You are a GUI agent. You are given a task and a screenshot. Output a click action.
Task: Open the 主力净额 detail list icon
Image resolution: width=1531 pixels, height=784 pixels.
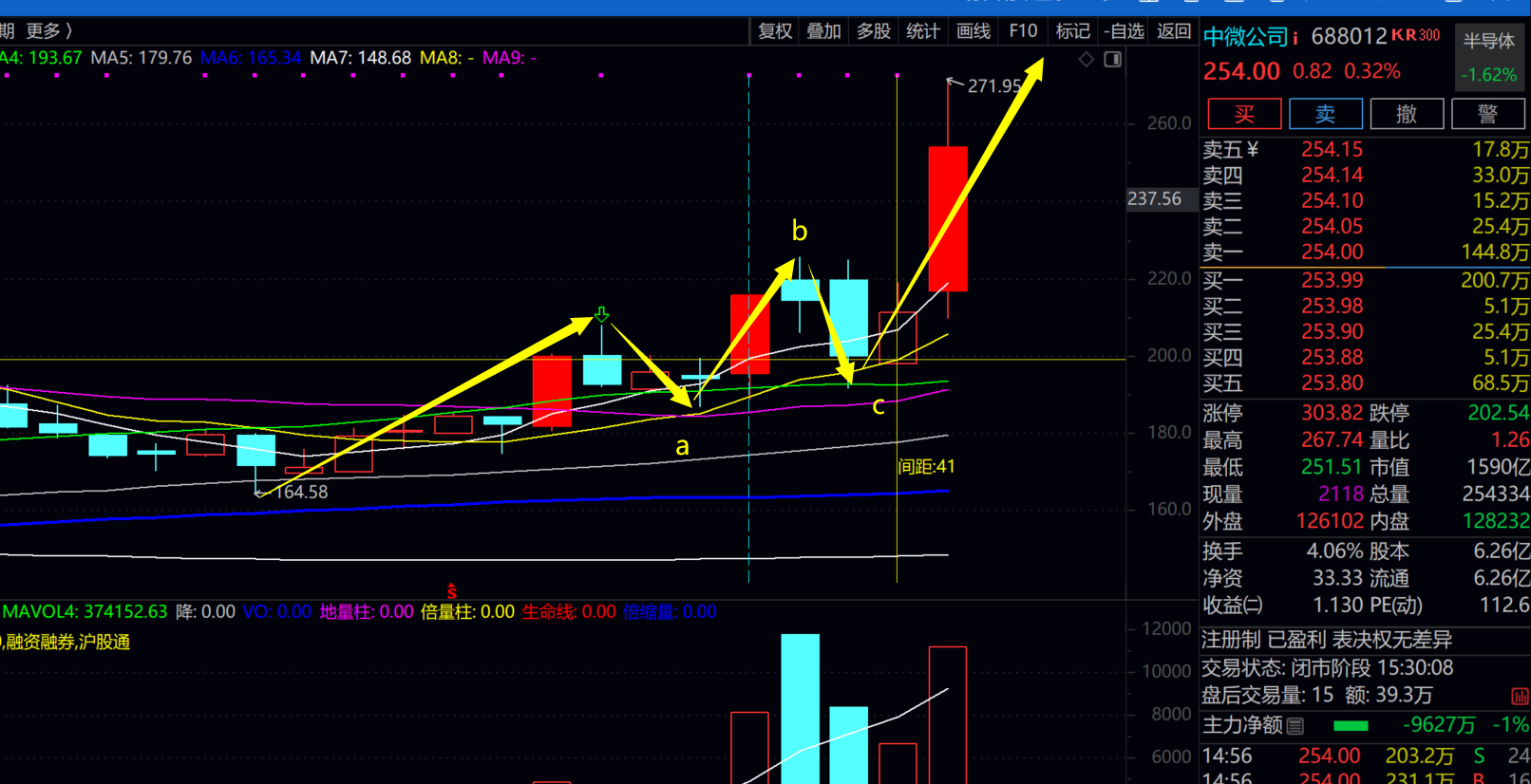[1295, 726]
